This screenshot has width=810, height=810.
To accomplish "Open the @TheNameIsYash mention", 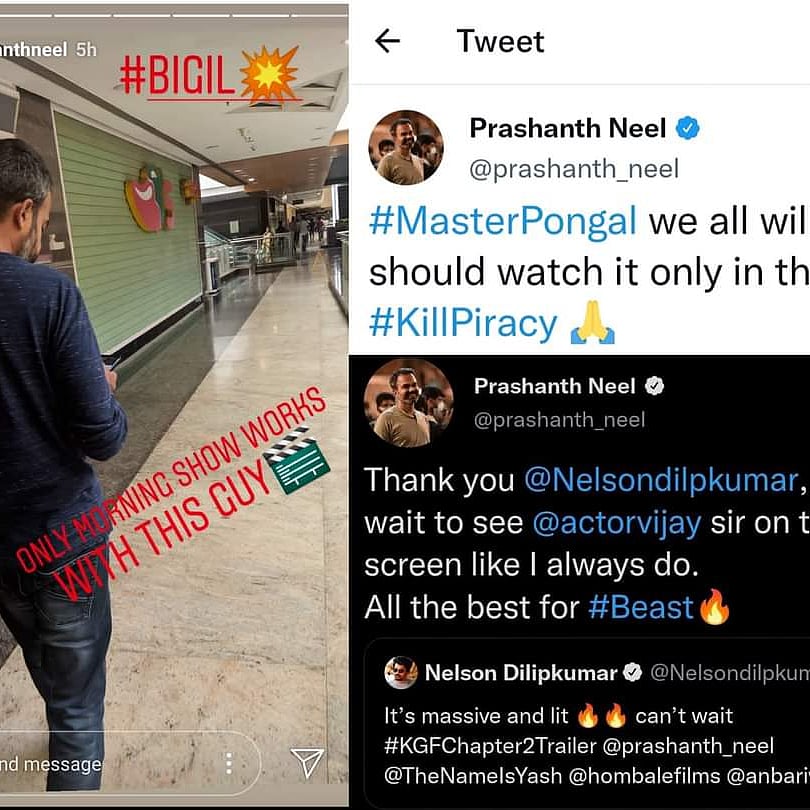I will pos(473,776).
